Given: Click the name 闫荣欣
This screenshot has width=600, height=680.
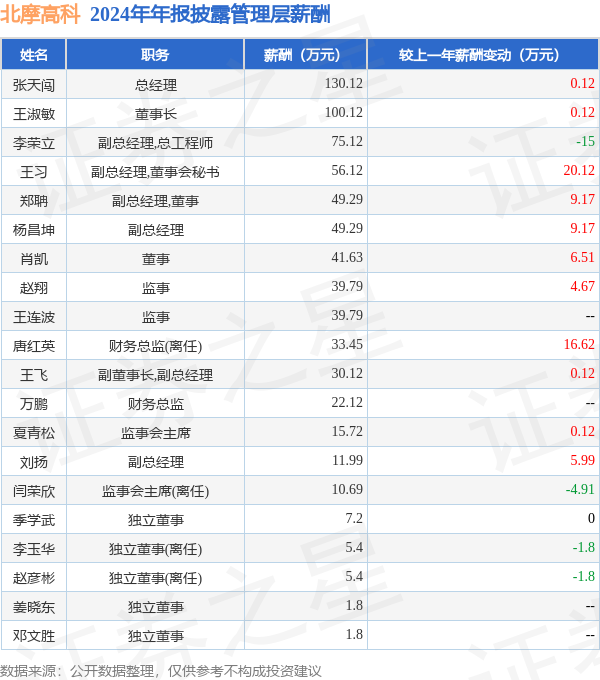Looking at the screenshot, I should 34,491.
